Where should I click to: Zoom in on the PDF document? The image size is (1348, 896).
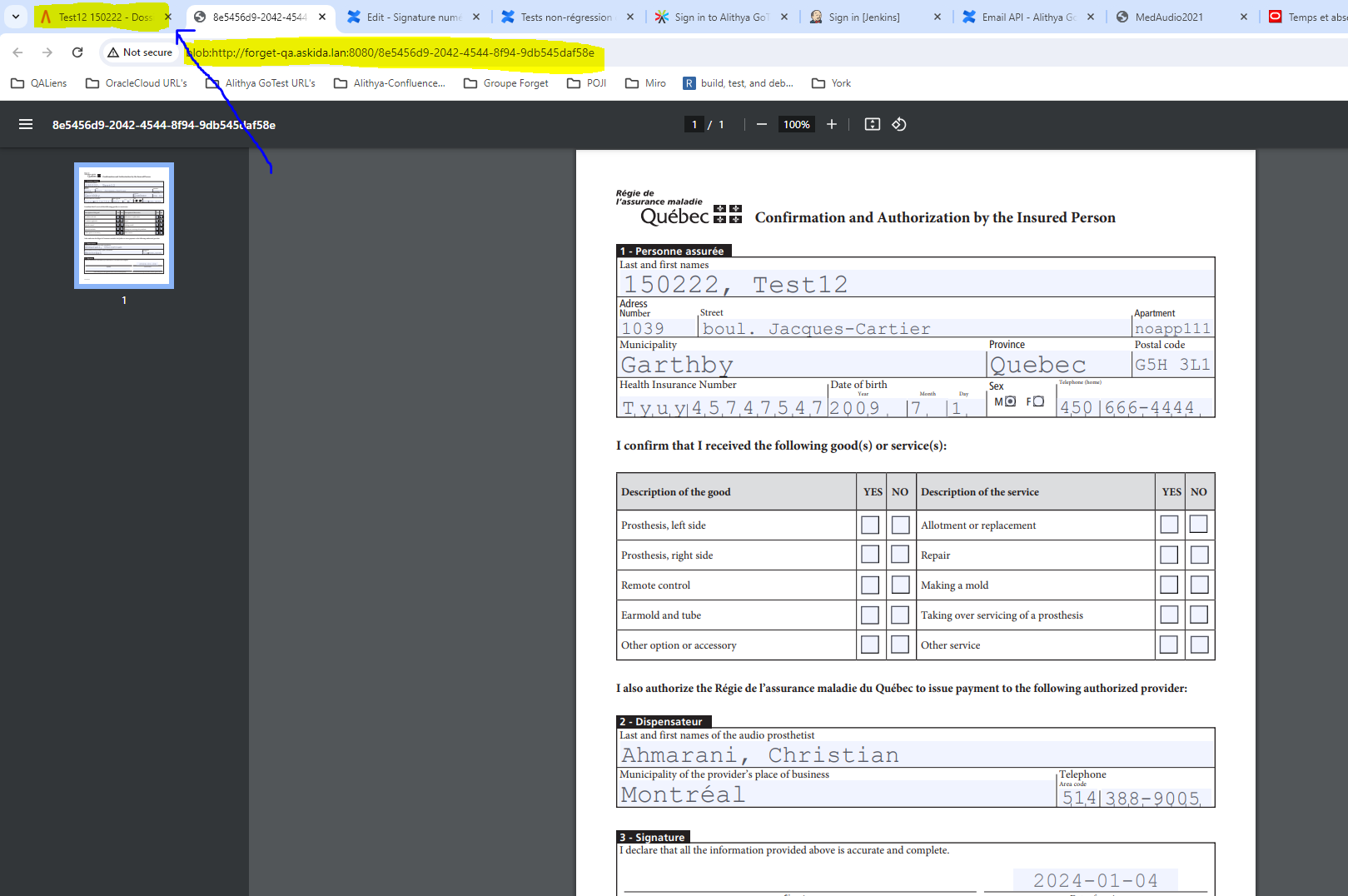831,124
